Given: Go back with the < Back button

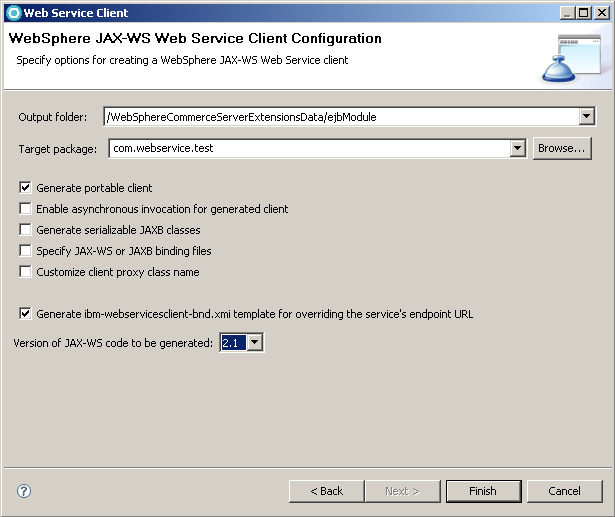Looking at the screenshot, I should [326, 491].
